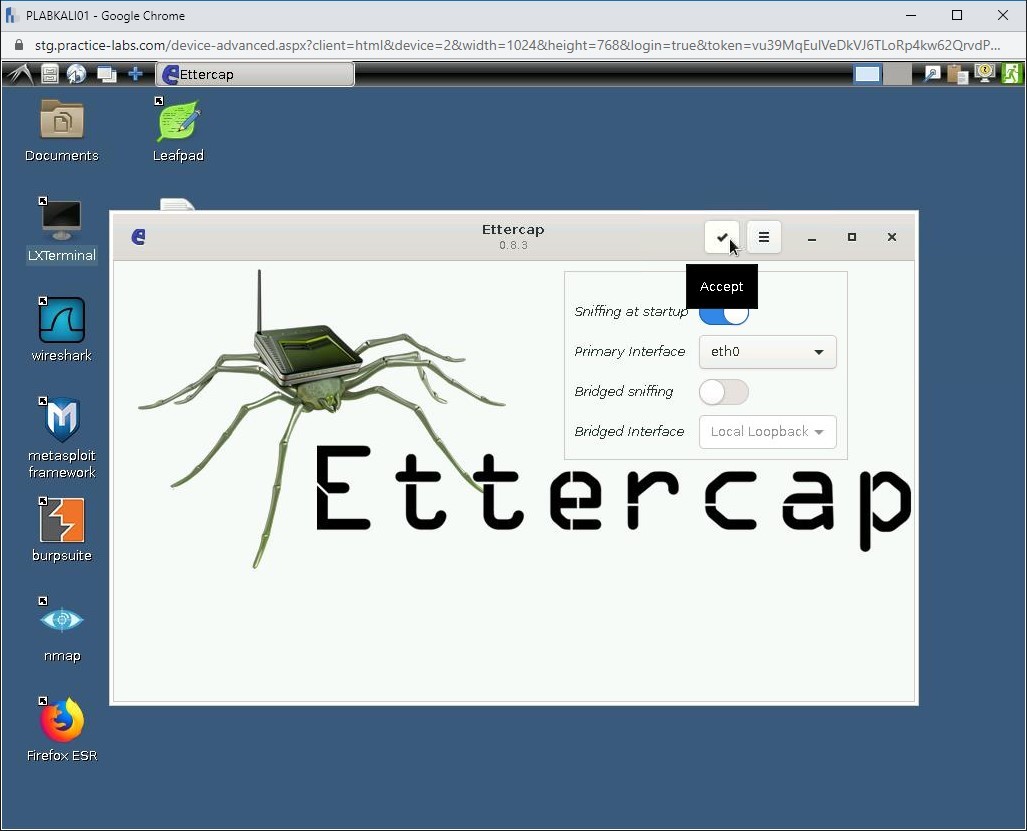
Task: Click inside the Chrome address bar
Action: coord(500,44)
